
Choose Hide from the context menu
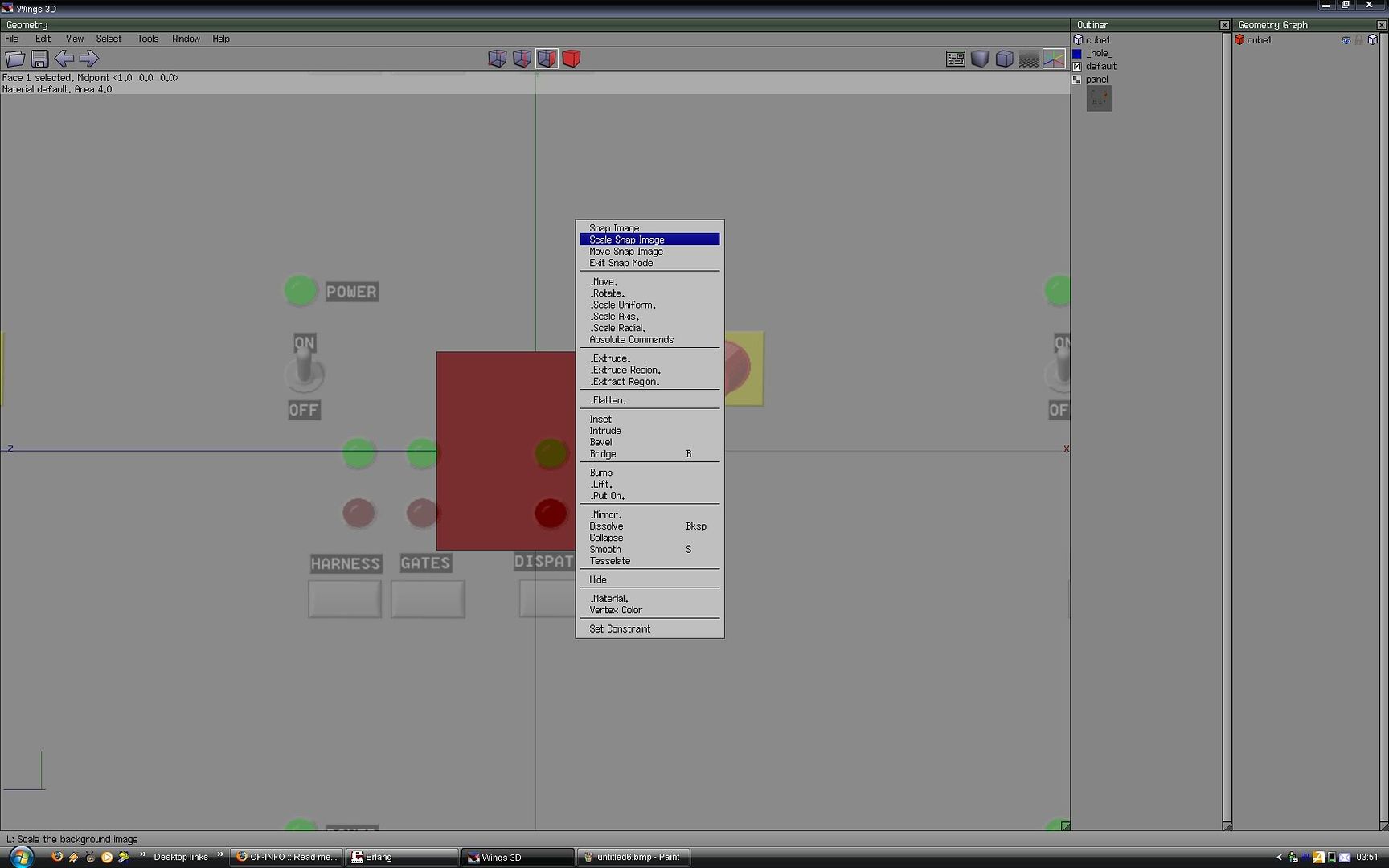point(649,579)
